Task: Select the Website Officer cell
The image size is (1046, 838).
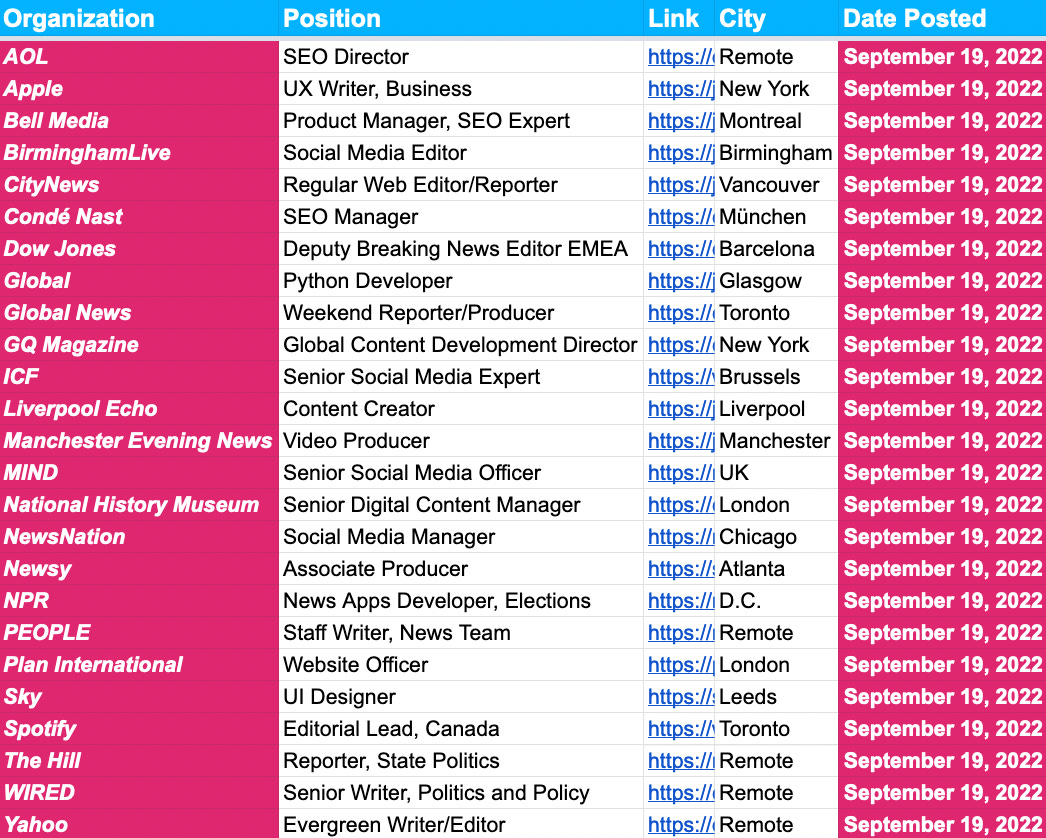Action: coord(461,665)
